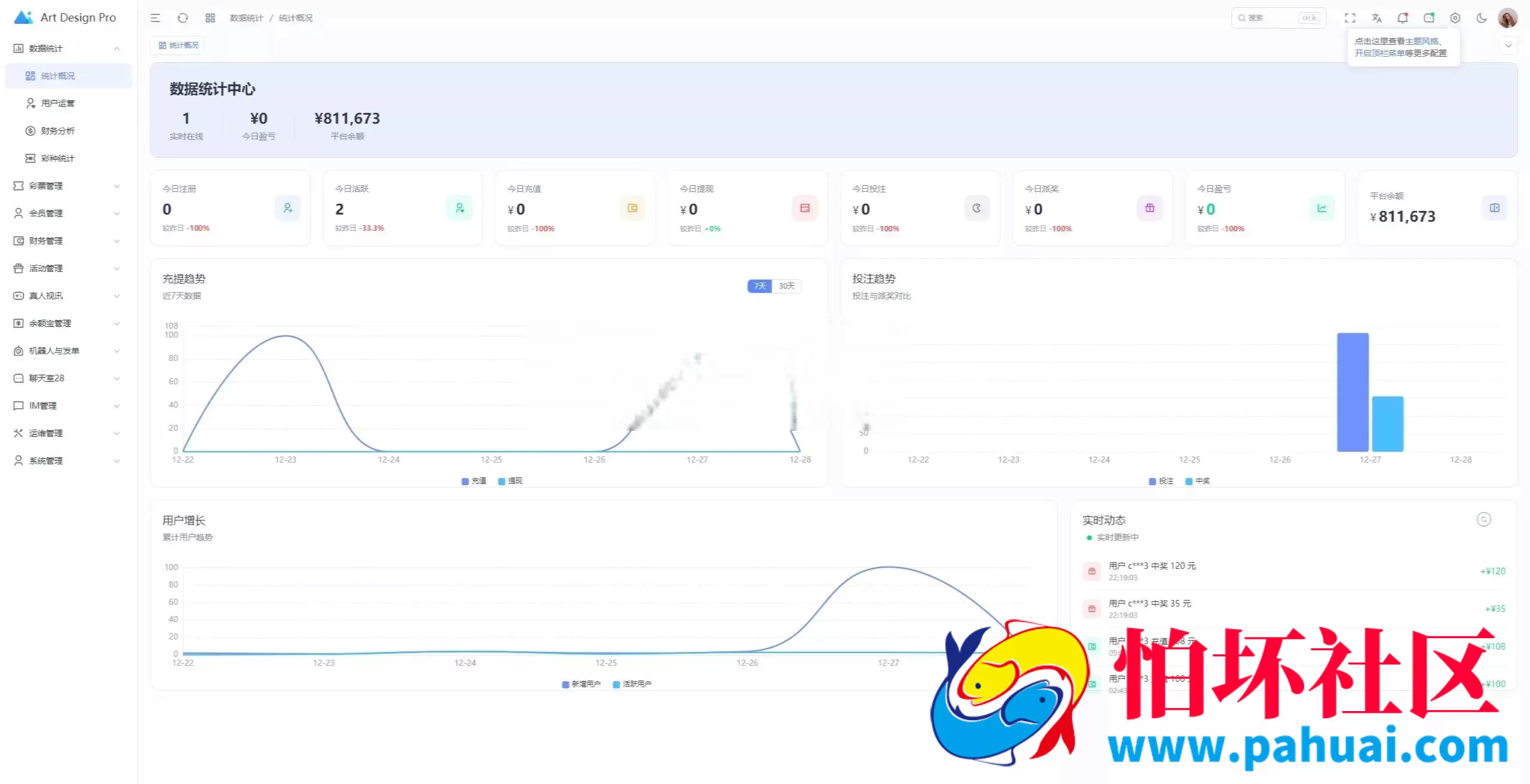Toggle the 充值 legend series
Image resolution: width=1530 pixels, height=784 pixels.
tap(474, 481)
